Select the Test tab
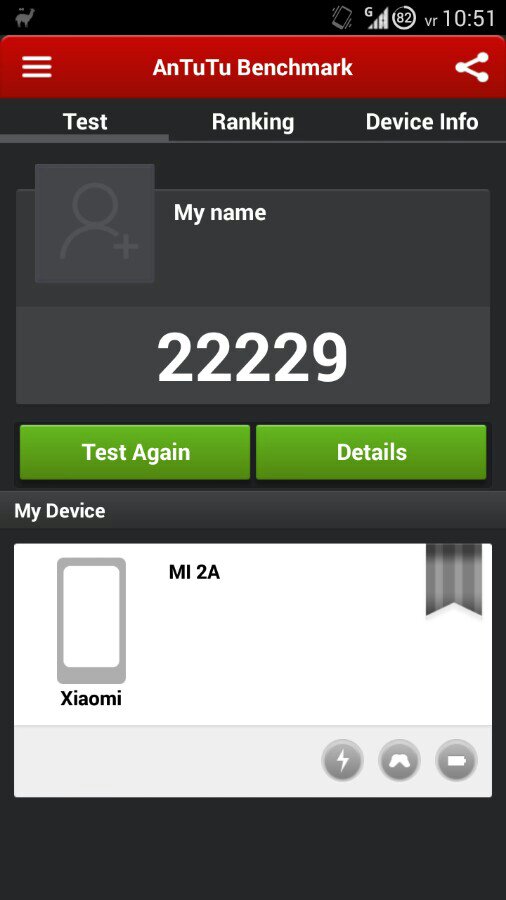The image size is (506, 900). tap(85, 122)
